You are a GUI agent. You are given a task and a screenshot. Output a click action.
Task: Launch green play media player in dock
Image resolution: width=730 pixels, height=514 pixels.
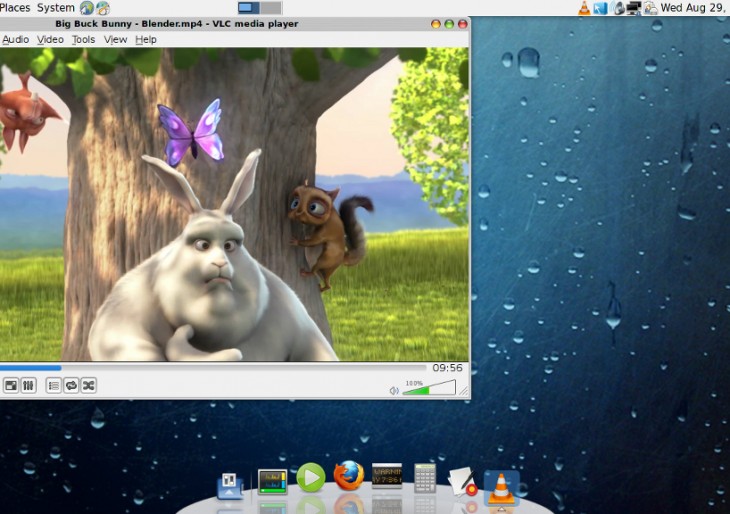[x=311, y=478]
